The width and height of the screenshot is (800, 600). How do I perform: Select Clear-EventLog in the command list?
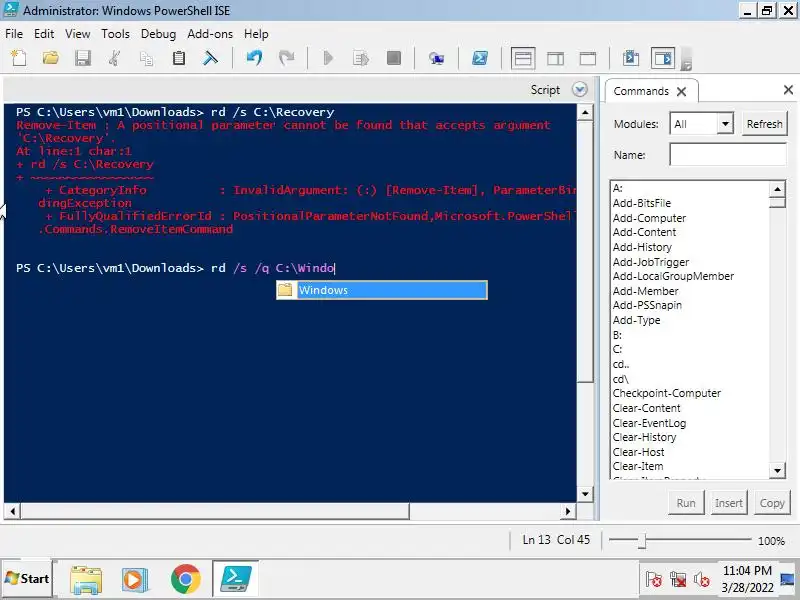pos(649,423)
